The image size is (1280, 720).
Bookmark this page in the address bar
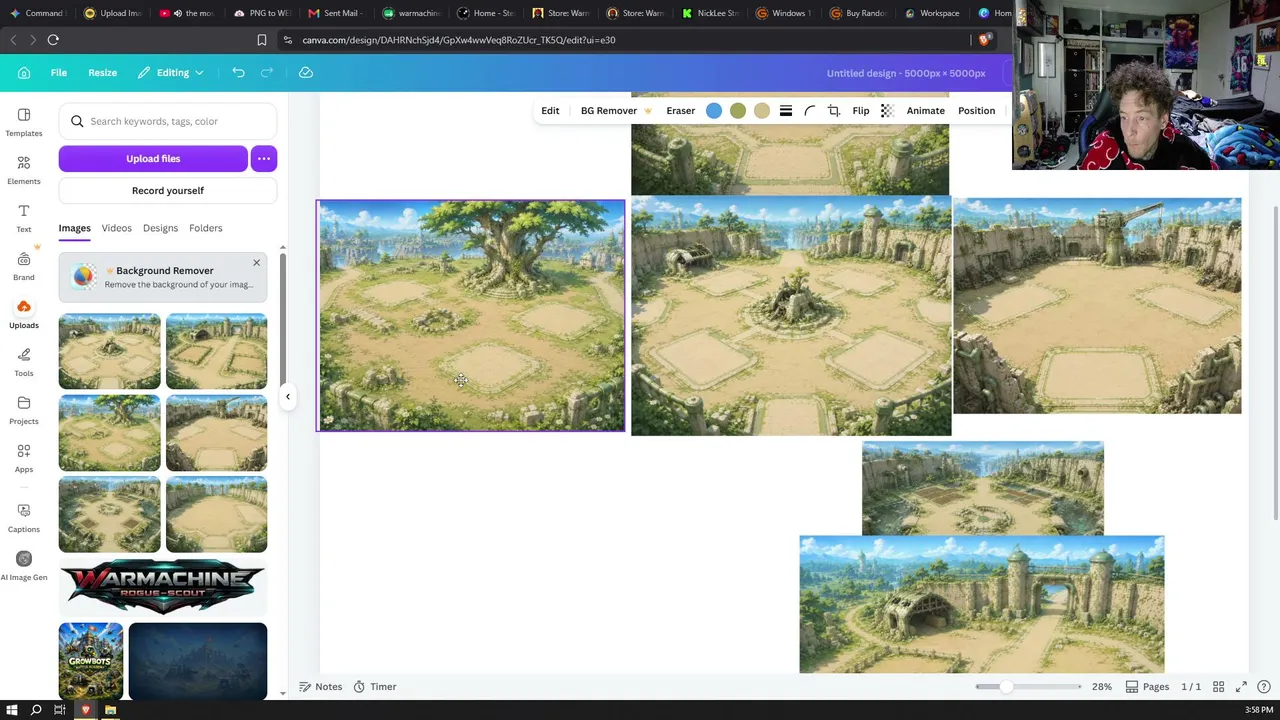coord(262,40)
